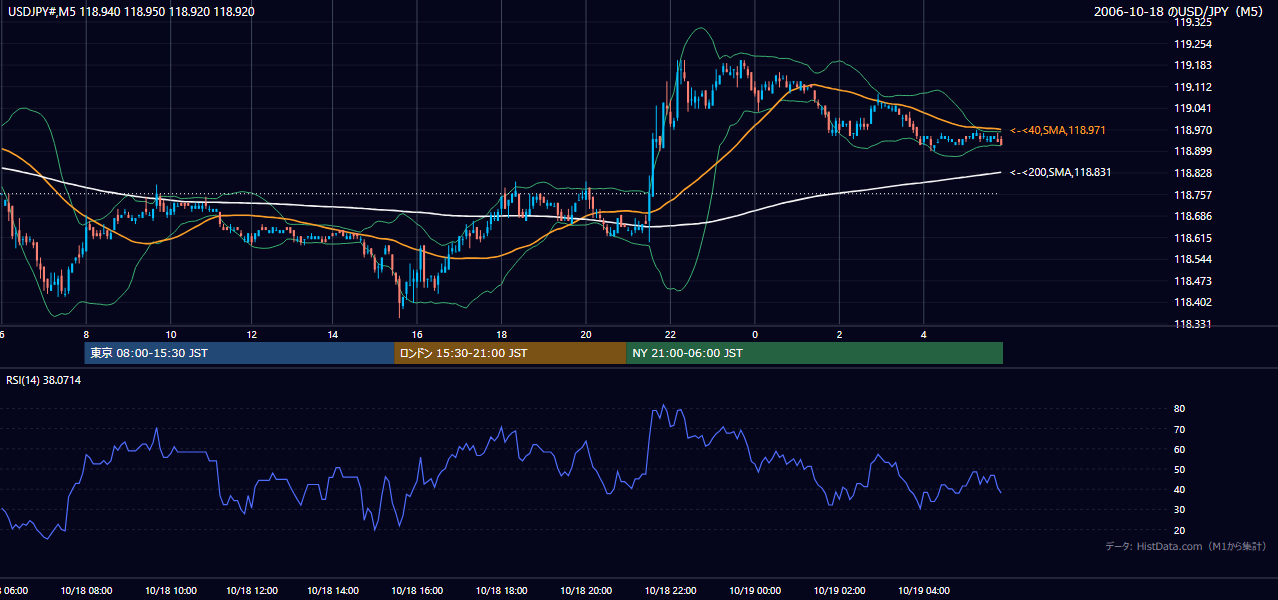Click the RSI(14) 38.0714 indicator label

pos(44,380)
